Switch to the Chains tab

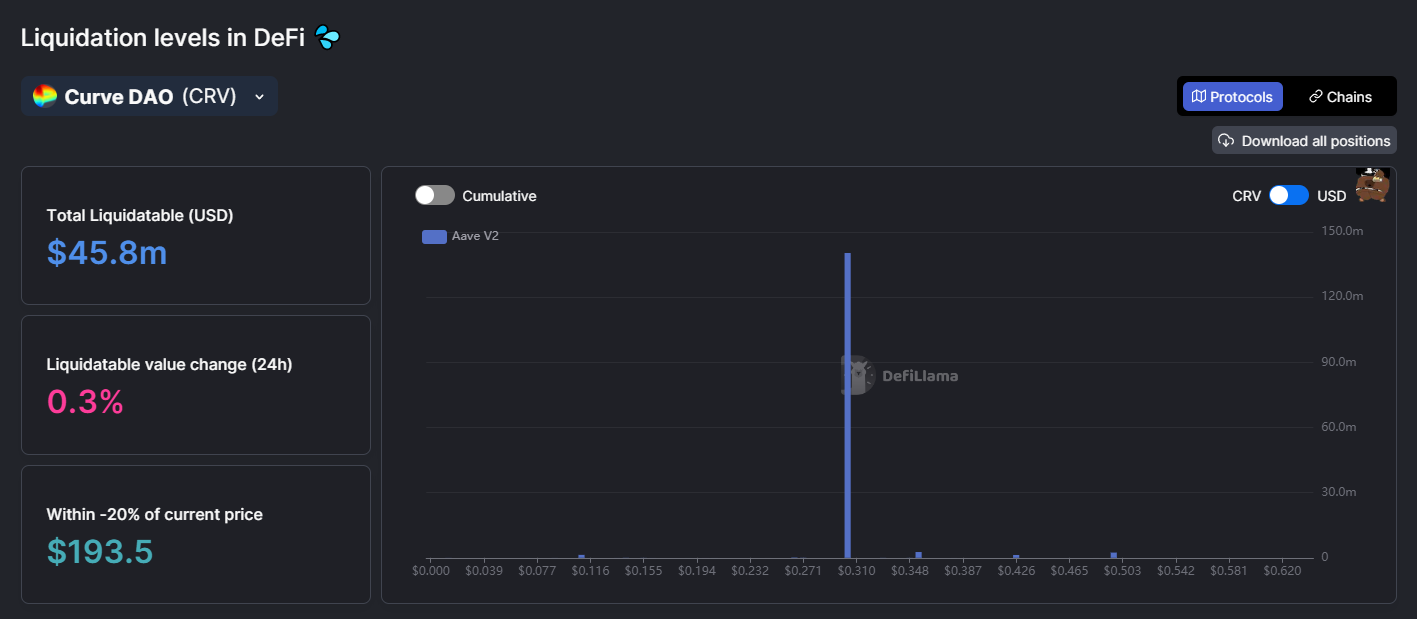1340,97
